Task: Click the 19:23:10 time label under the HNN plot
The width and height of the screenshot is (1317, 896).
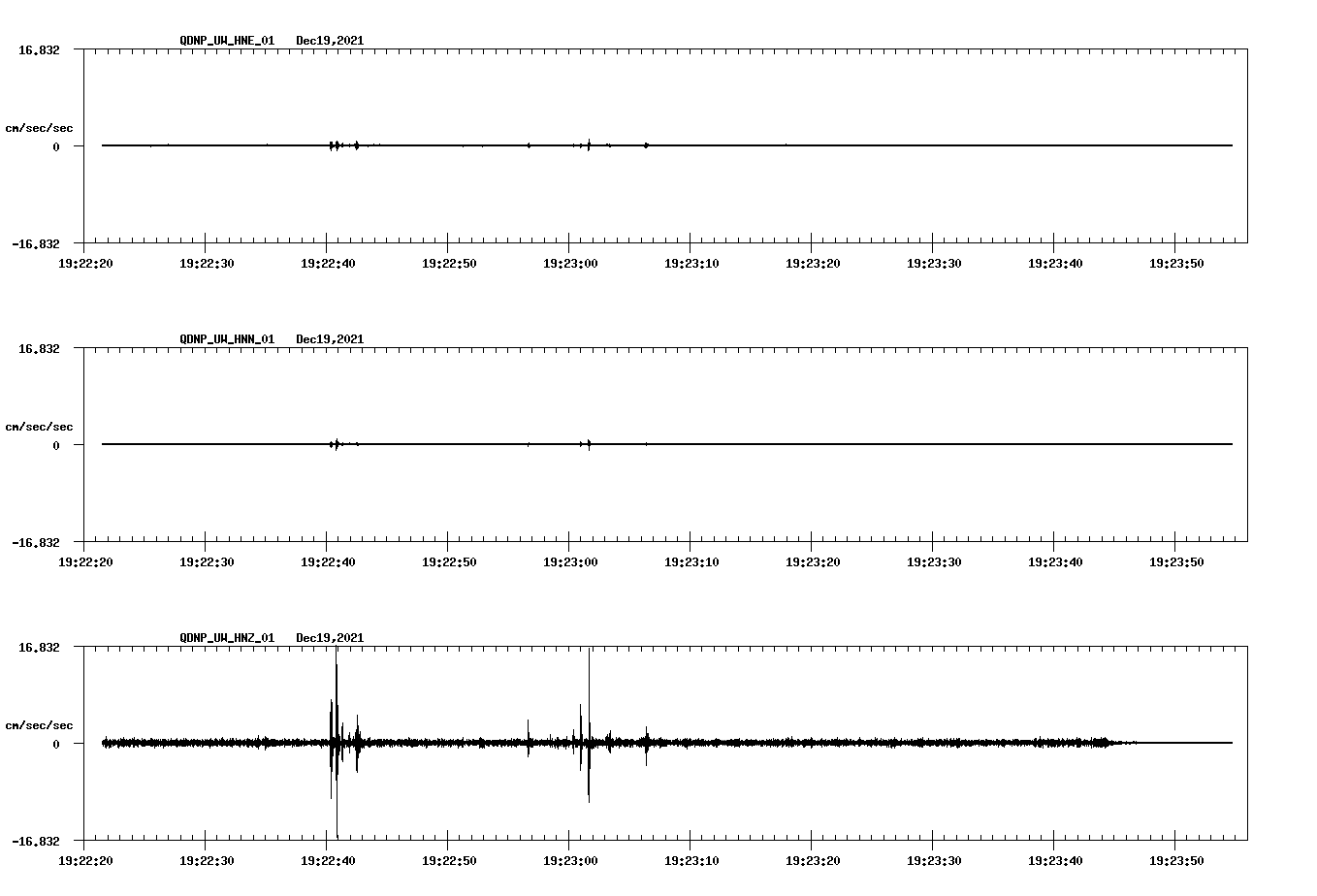Action: point(691,561)
